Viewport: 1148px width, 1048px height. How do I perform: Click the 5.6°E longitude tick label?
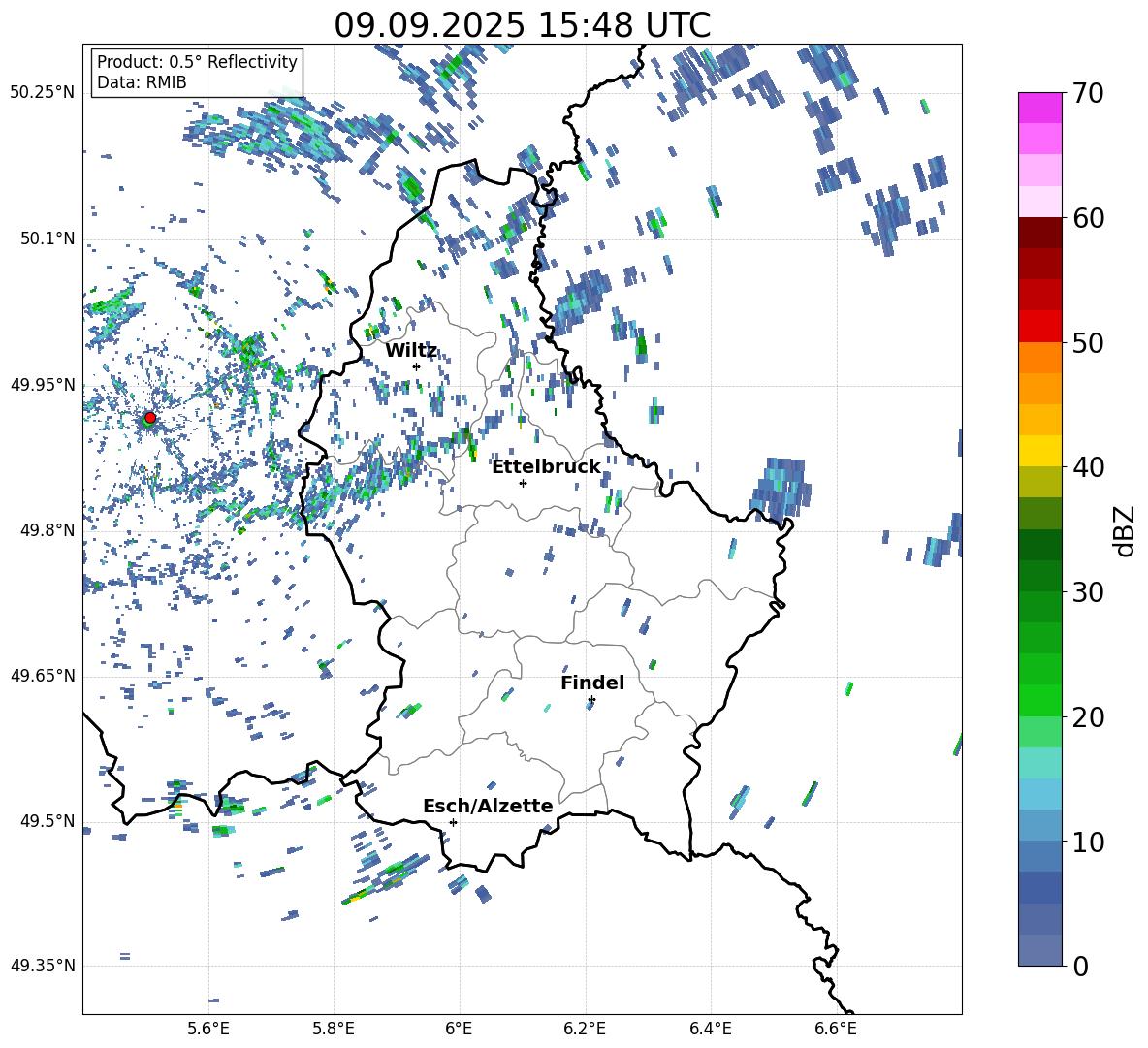tap(208, 1029)
